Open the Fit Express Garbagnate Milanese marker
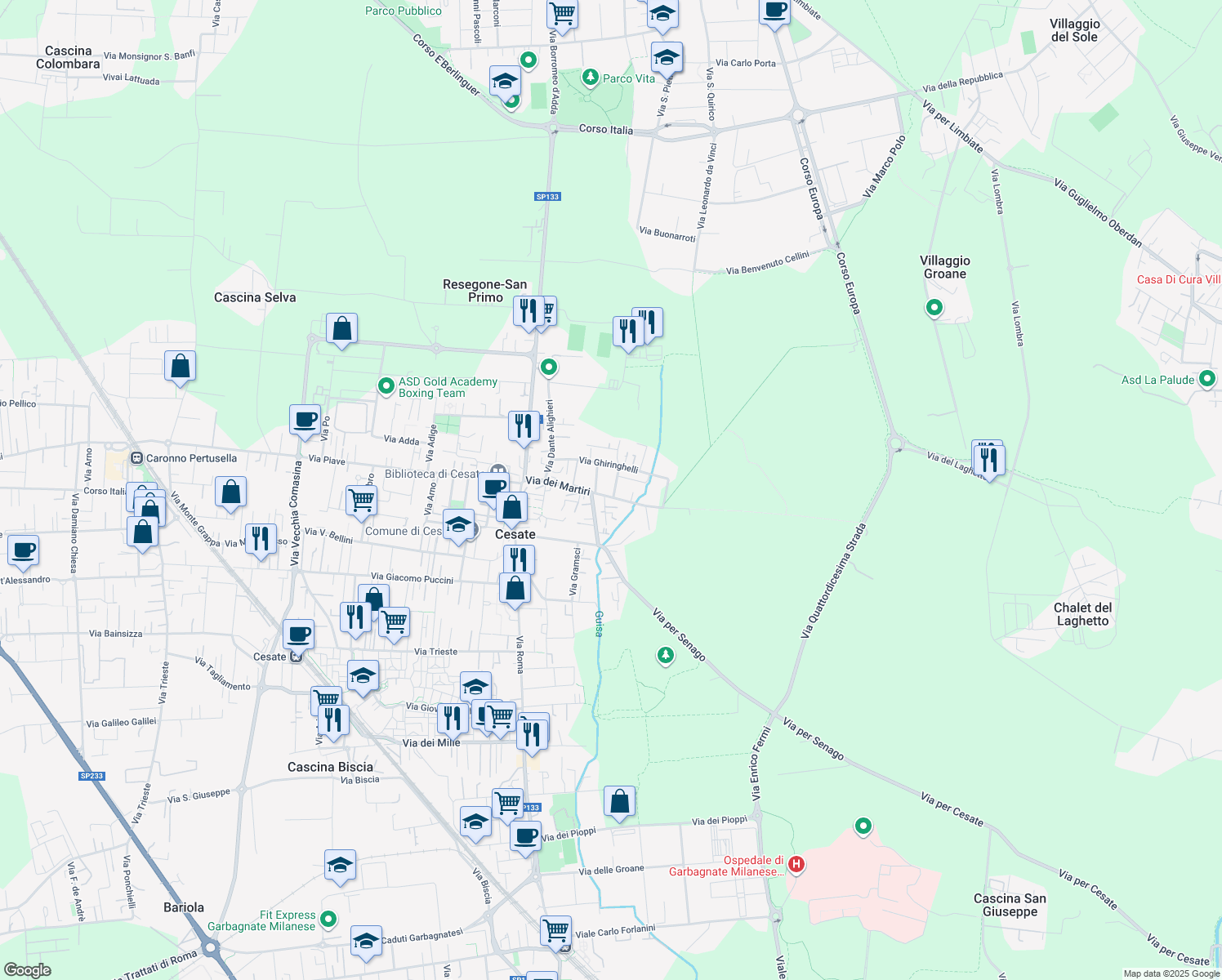Image resolution: width=1222 pixels, height=980 pixels. (x=328, y=918)
